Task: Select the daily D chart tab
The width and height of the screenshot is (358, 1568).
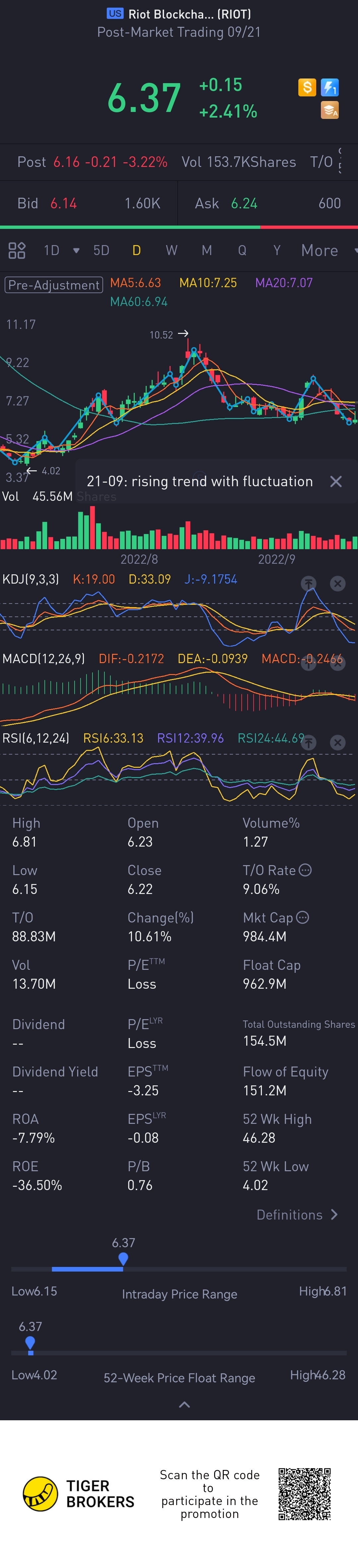Action: coord(136,250)
